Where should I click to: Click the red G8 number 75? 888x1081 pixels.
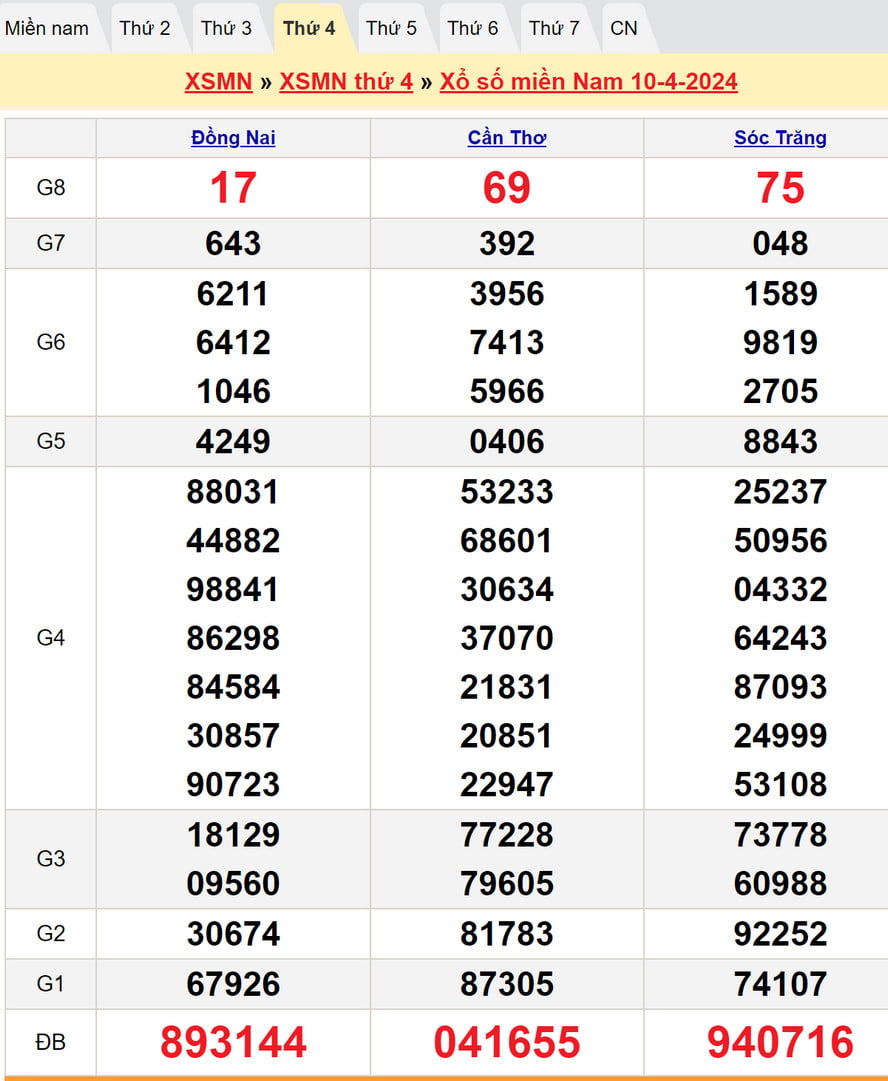click(780, 188)
